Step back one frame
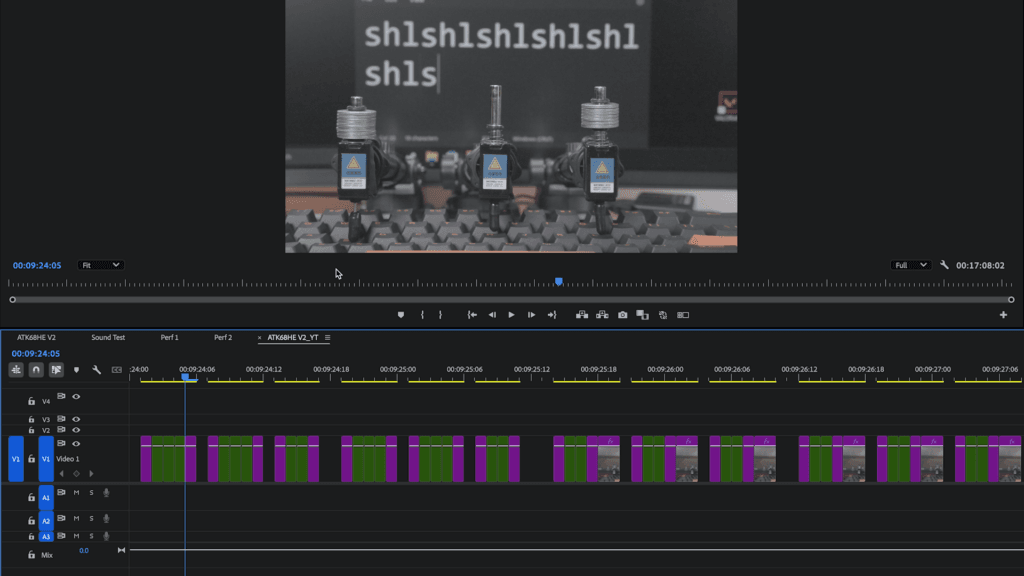The height and width of the screenshot is (576, 1024). tap(492, 315)
